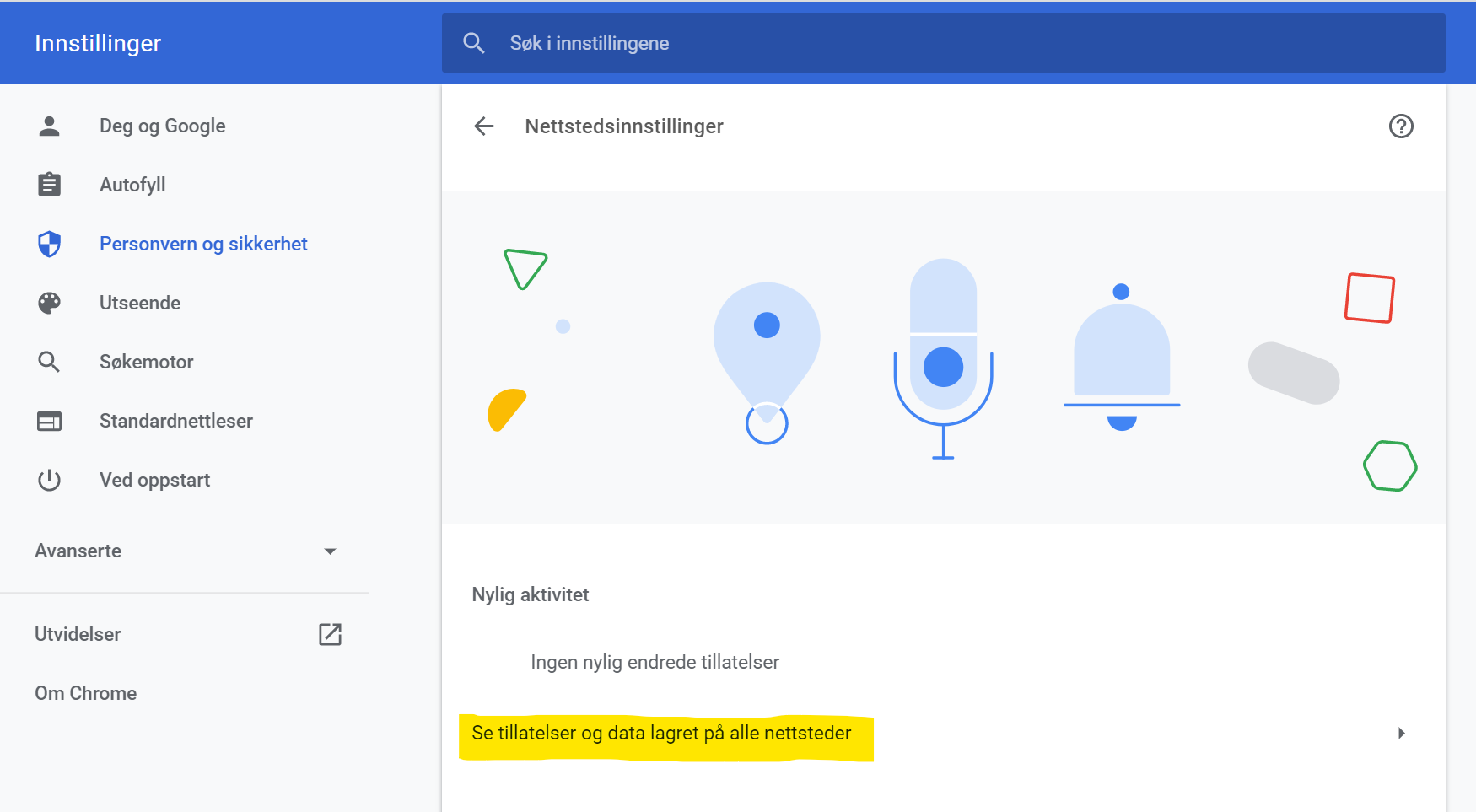
Task: Open the Ved oppstart section
Action: tap(155, 480)
